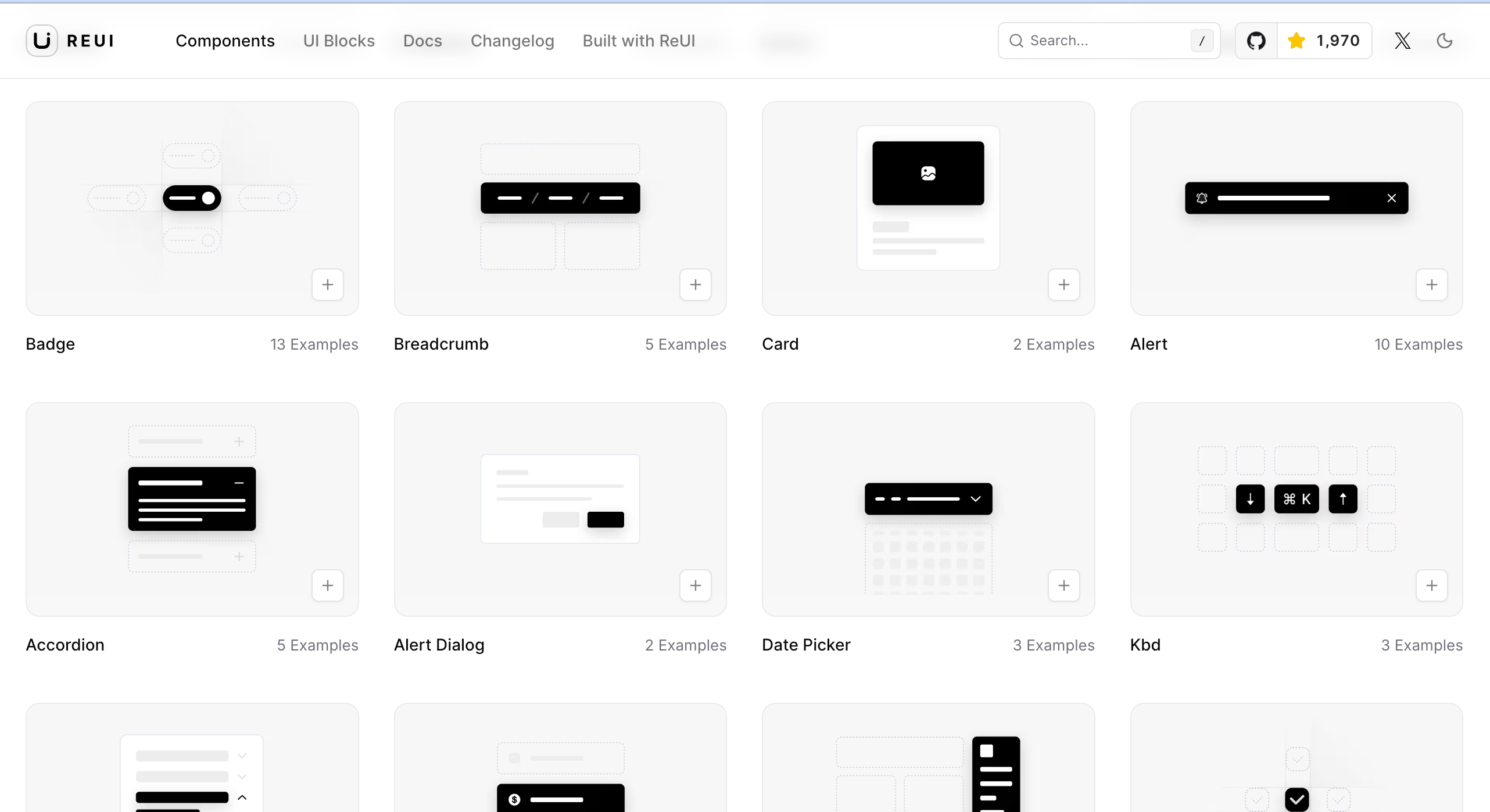Click the plus icon on Alert card

point(1431,285)
